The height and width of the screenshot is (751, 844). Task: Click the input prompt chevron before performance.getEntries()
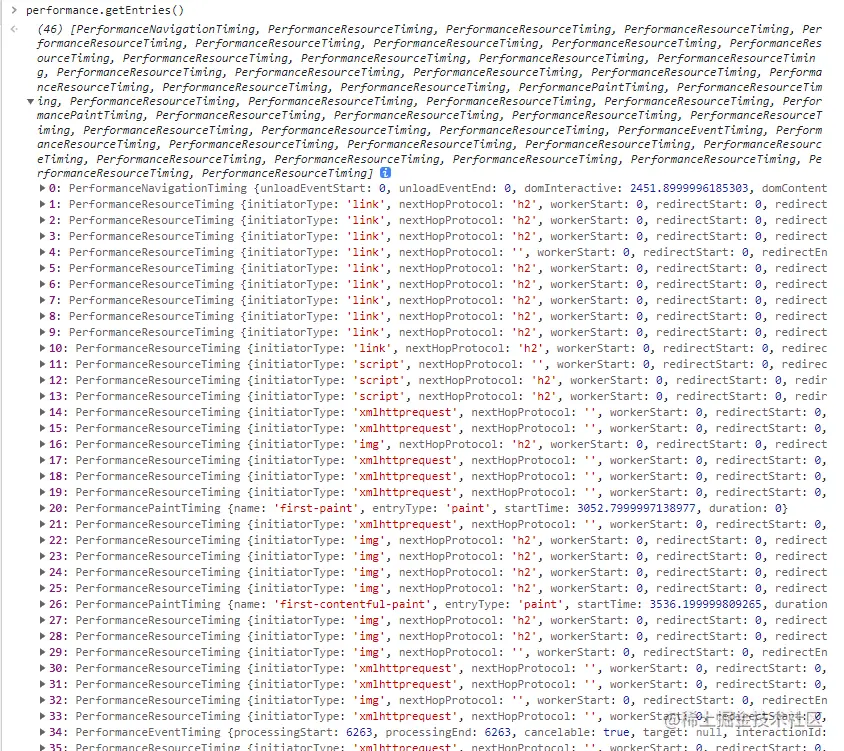click(x=14, y=10)
